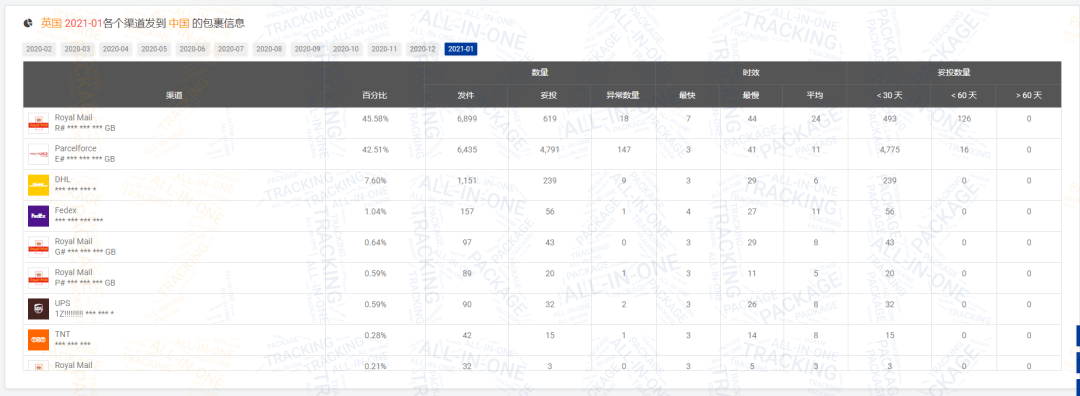Click the 0.28% percentage for TNT
The height and width of the screenshot is (396, 1080).
(375, 336)
